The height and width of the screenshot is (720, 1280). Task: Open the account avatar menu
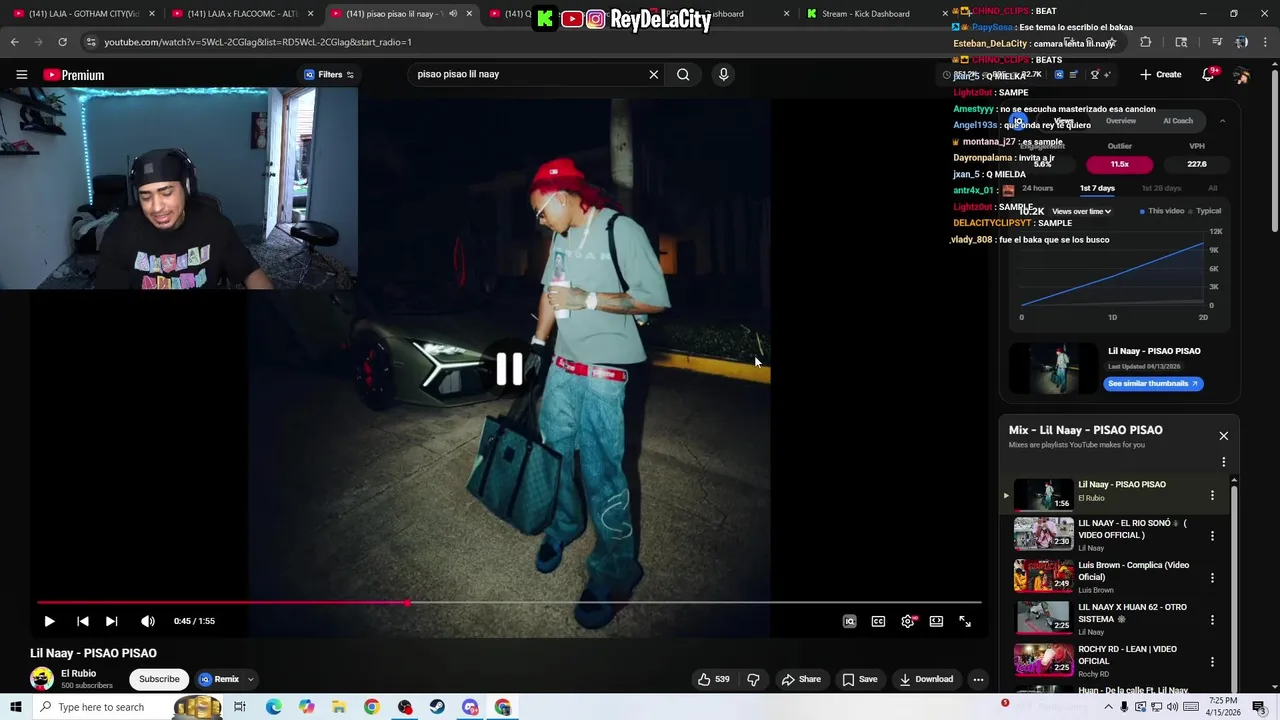pos(1241,75)
